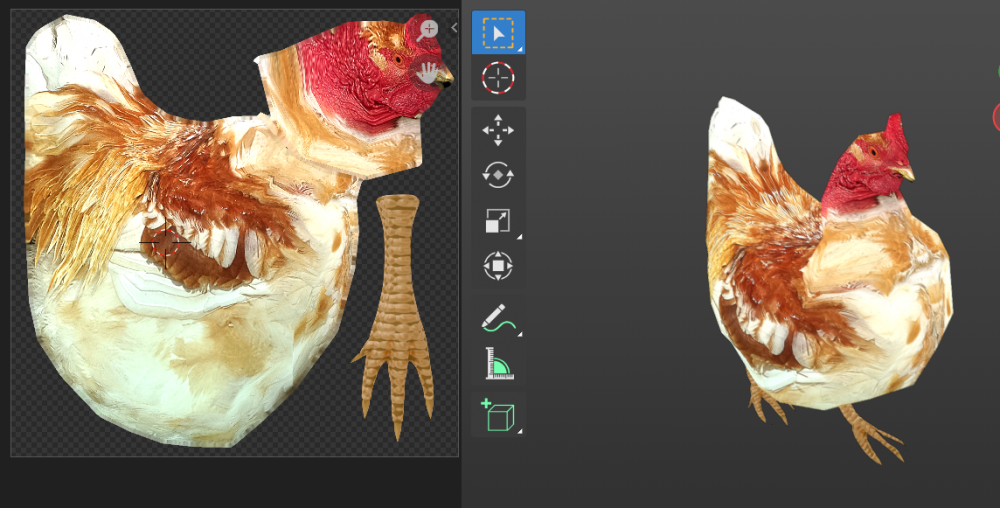Activate the Measure ruler tool
This screenshot has width=1000, height=508.
click(x=498, y=363)
